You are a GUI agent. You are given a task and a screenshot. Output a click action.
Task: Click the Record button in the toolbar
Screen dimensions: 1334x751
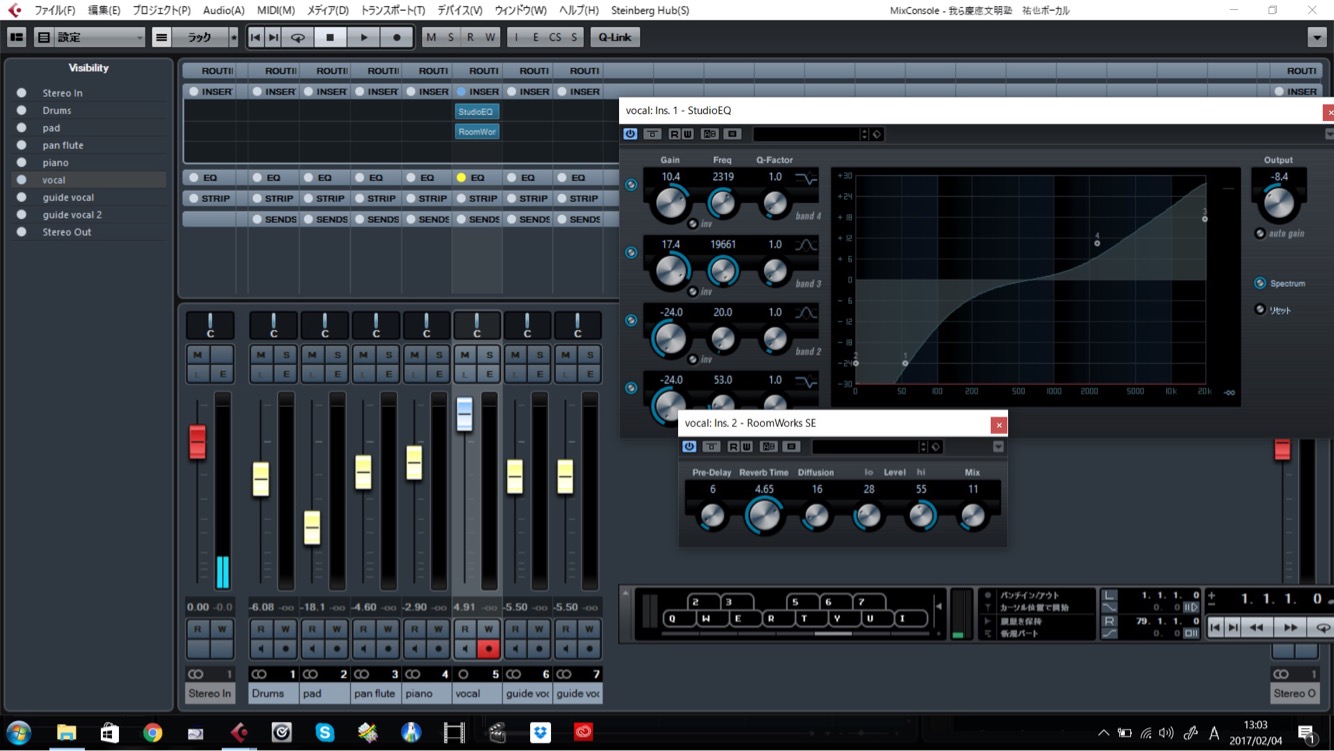point(396,37)
